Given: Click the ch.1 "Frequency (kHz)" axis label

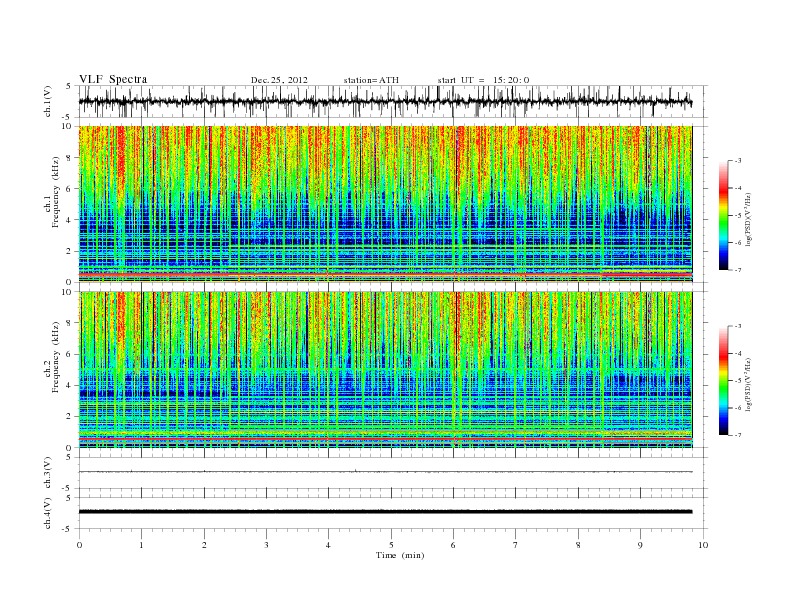Looking at the screenshot, I should [x=56, y=192].
